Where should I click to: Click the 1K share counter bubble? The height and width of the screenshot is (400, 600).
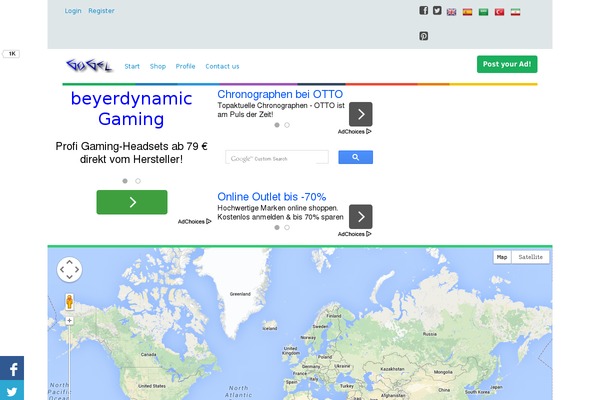[x=11, y=54]
